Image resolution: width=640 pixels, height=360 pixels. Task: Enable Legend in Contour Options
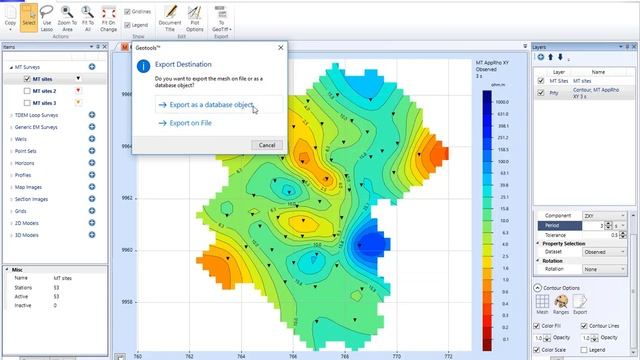(584, 350)
